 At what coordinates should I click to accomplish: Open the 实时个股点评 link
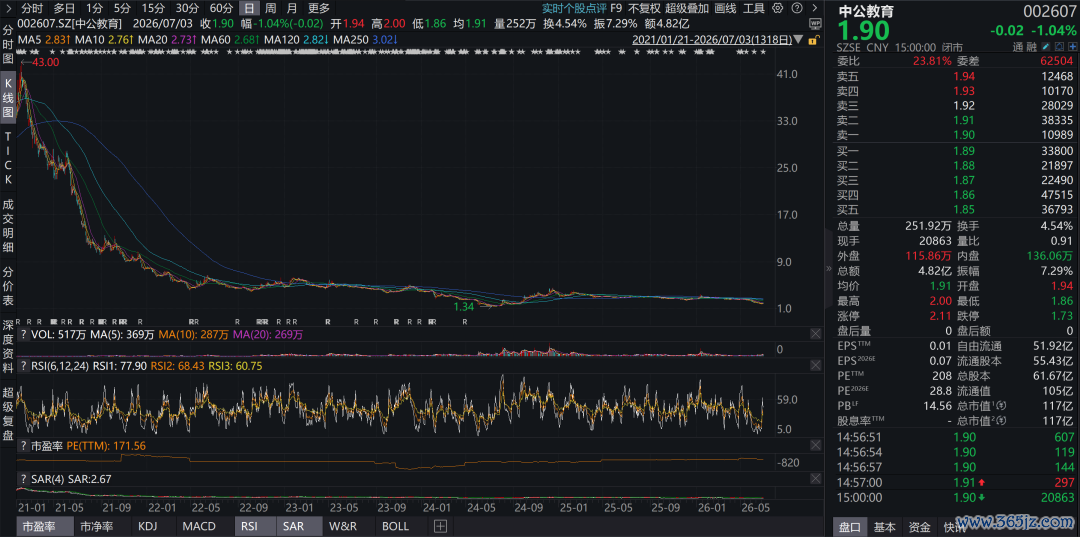coord(574,9)
